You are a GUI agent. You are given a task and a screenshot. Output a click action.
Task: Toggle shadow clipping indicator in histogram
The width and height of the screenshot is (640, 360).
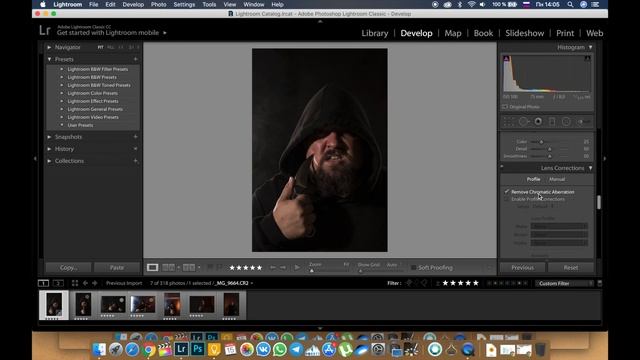506,59
